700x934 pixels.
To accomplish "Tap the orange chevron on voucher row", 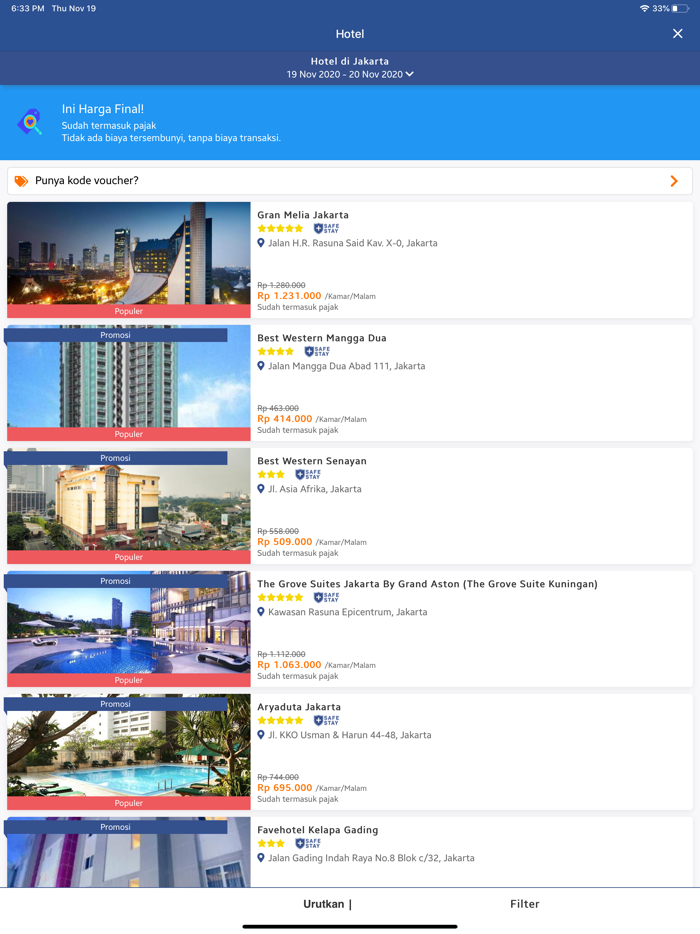I will pyautogui.click(x=674, y=181).
